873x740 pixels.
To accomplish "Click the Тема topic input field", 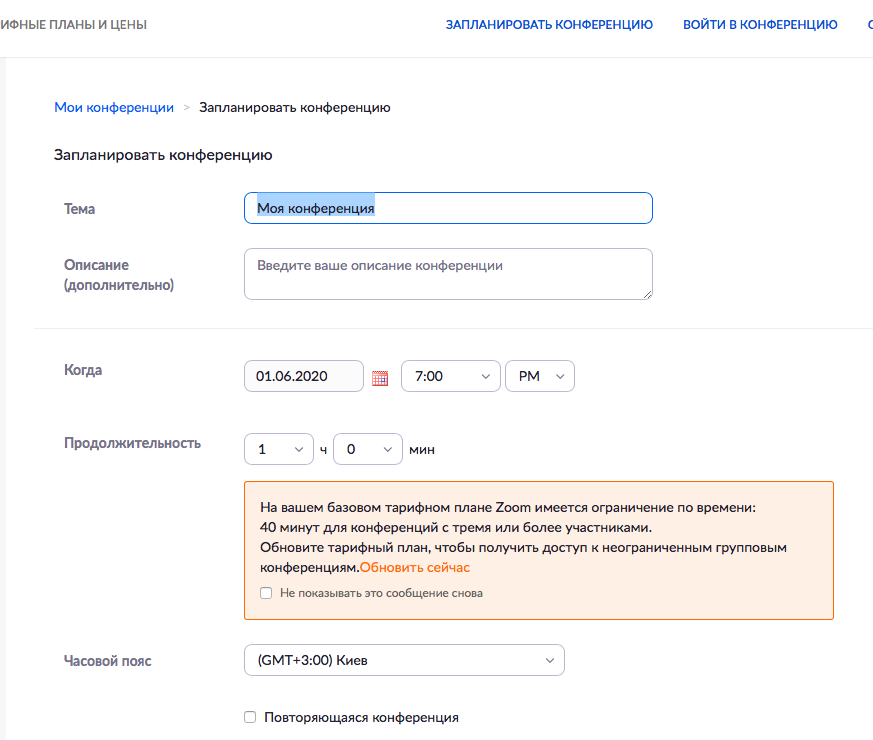I will [x=448, y=208].
